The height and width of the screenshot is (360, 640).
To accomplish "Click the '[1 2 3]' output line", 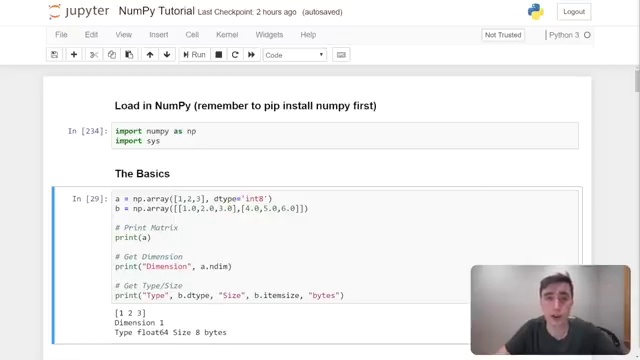I will [130, 313].
